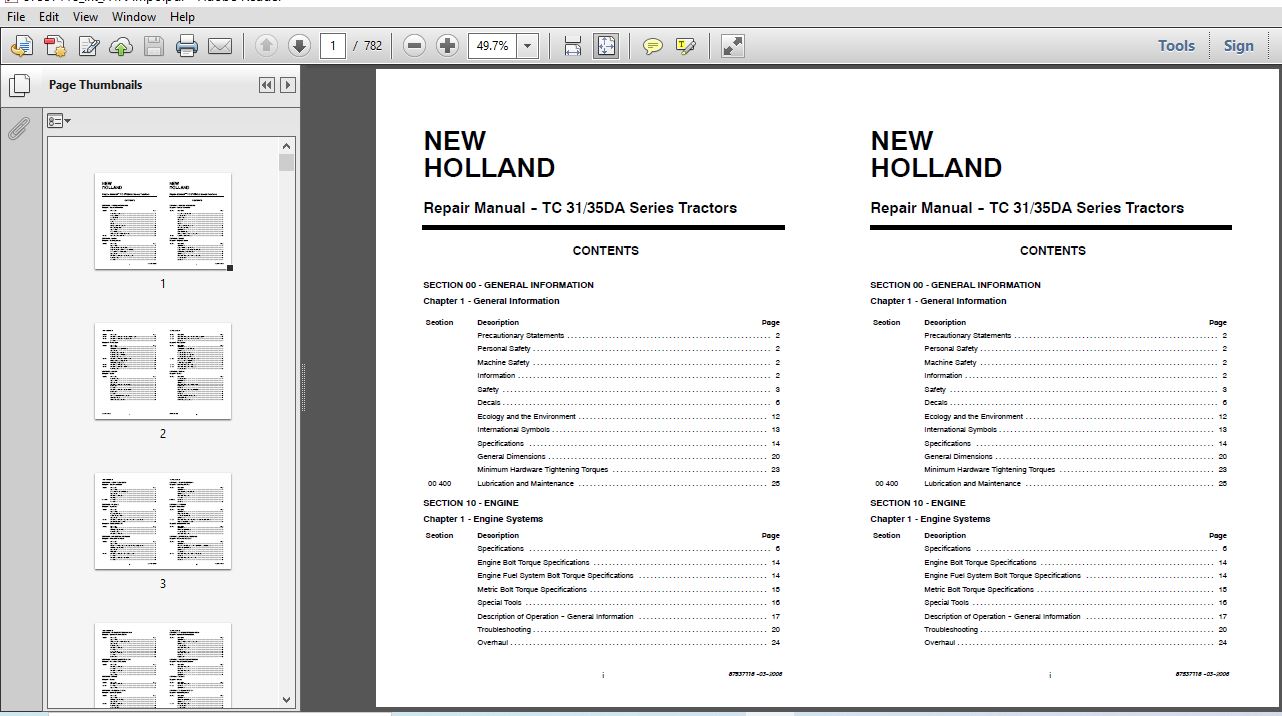The width and height of the screenshot is (1282, 716).
Task: Click the thumbnails panel scrollbar thumb
Action: pos(287,163)
